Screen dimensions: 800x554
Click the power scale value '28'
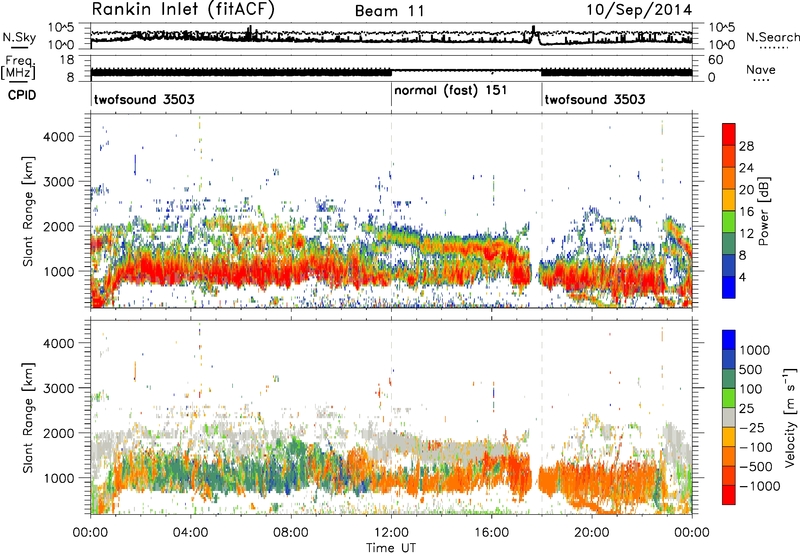click(x=746, y=146)
